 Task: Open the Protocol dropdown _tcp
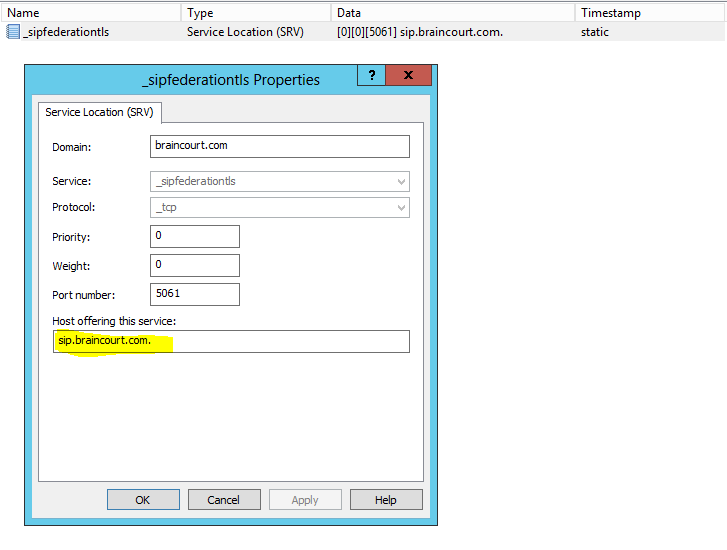(x=280, y=207)
